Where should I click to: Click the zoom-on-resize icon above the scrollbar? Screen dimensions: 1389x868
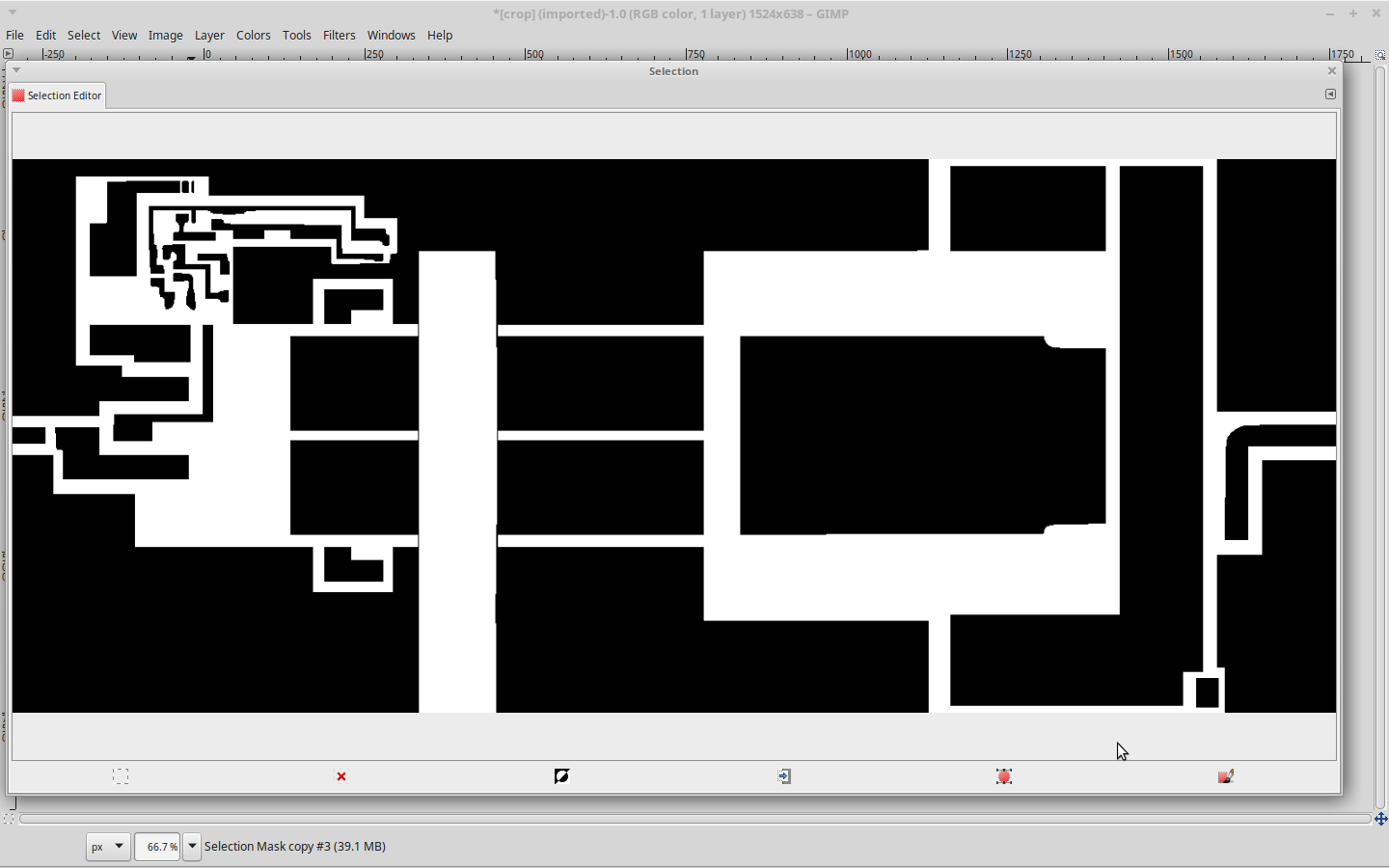[x=1380, y=55]
